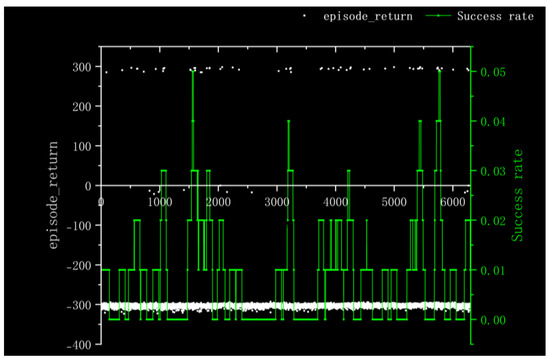Click the 300 tick on left axis
The image size is (550, 360).
[82, 67]
